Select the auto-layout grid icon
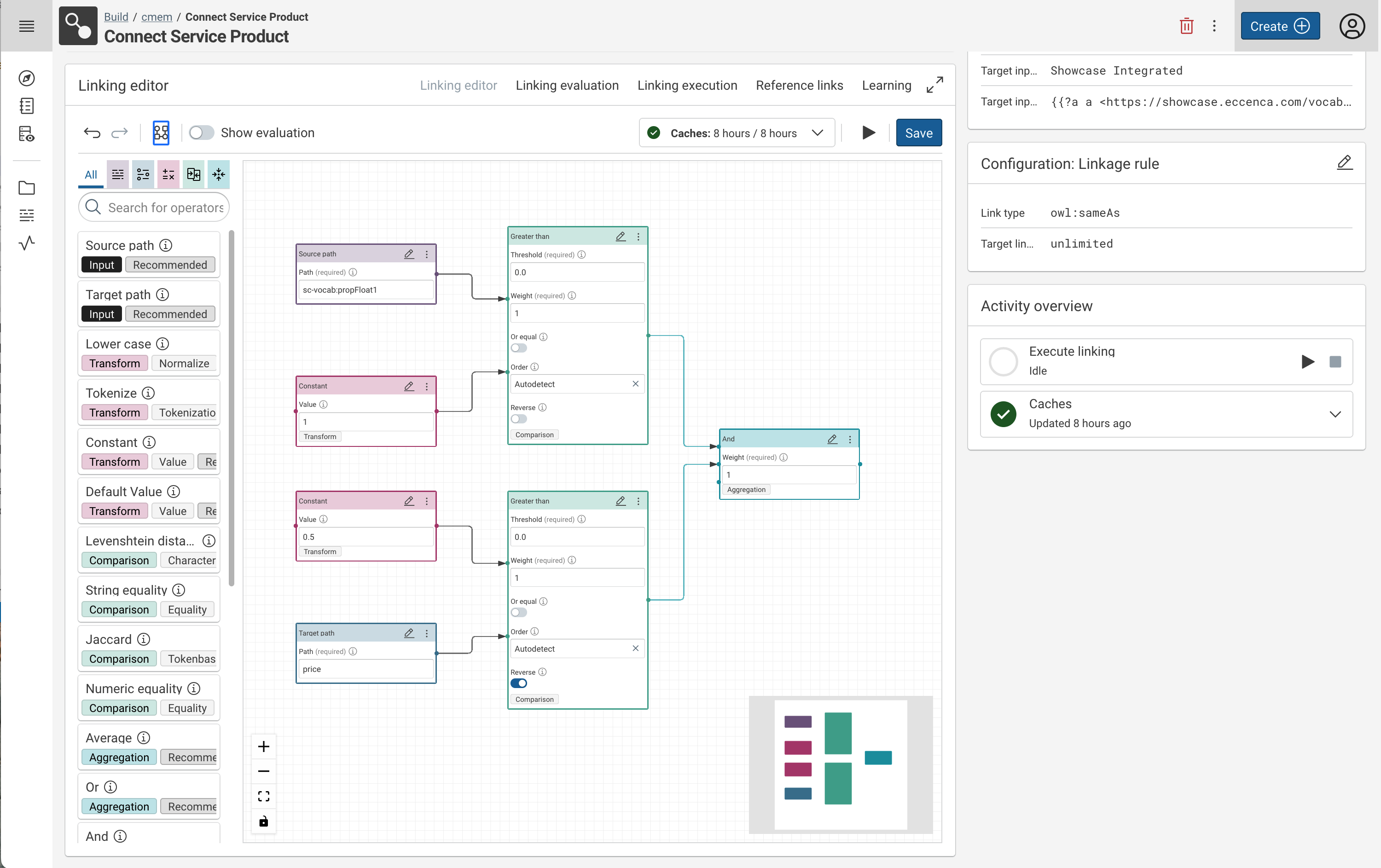 [161, 133]
